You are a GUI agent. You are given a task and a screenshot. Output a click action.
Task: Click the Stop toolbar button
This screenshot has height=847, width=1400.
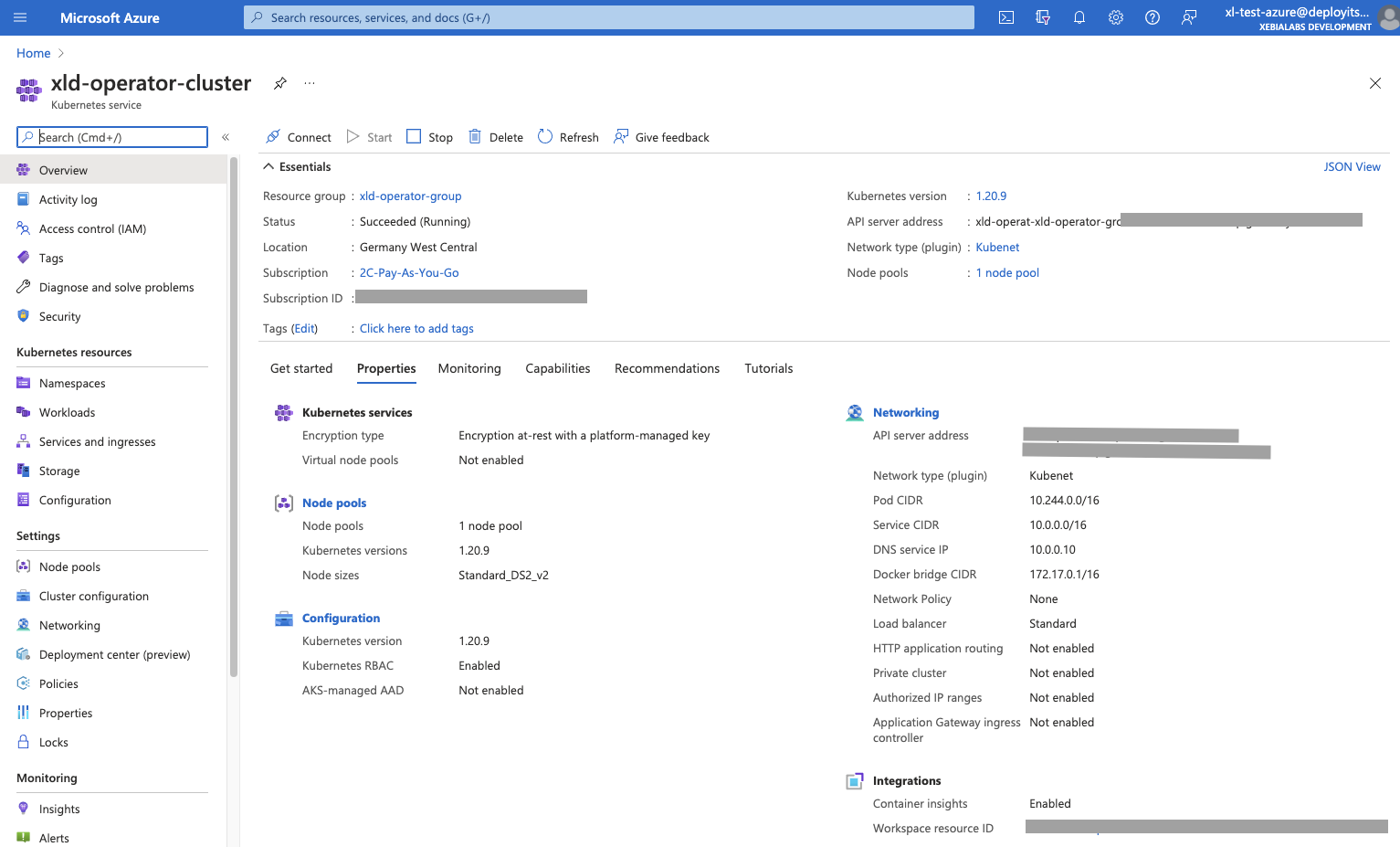pos(429,137)
